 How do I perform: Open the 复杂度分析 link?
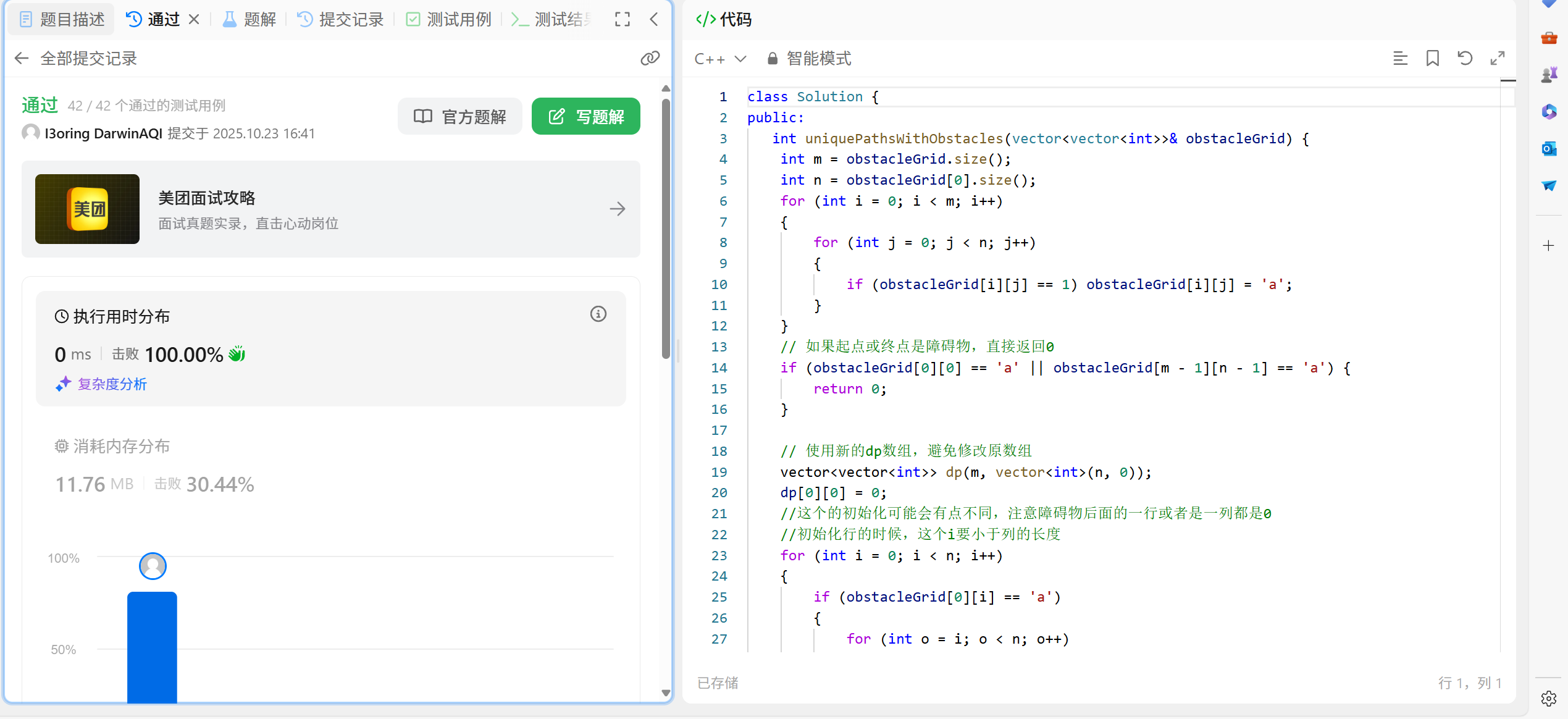pos(112,384)
